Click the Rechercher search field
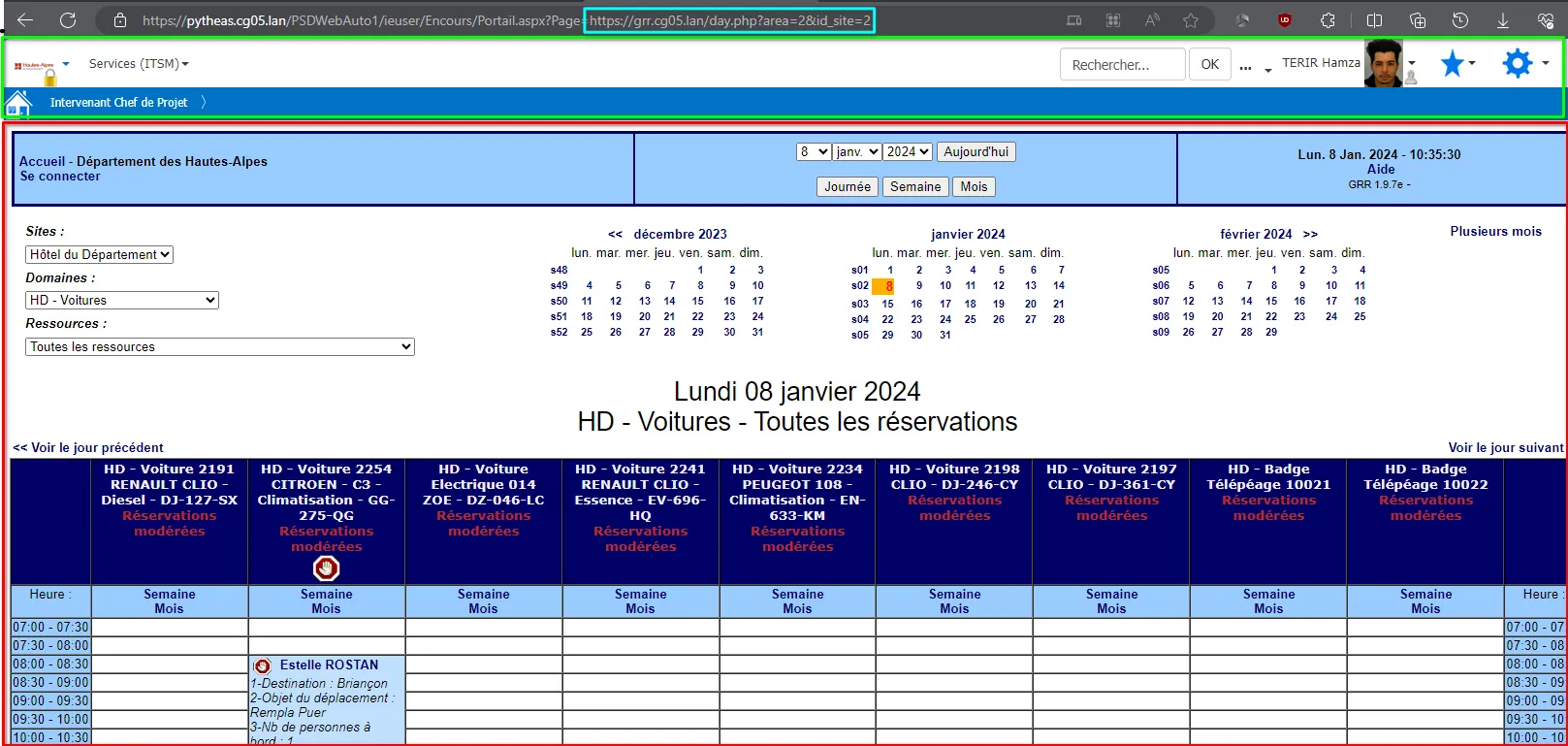This screenshot has height=746, width=1568. click(x=1123, y=65)
